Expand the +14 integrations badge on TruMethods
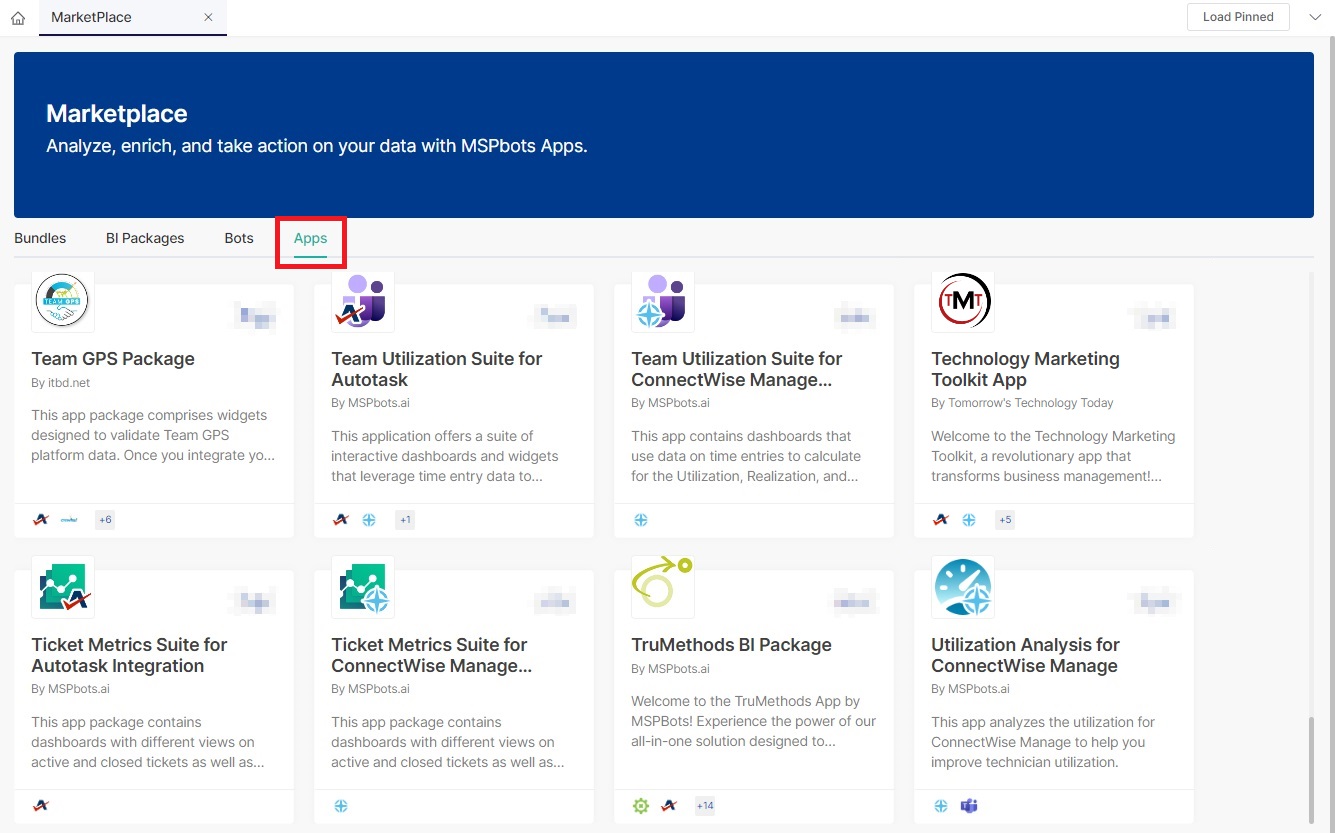Viewport: 1335px width, 833px height. pyautogui.click(x=705, y=806)
